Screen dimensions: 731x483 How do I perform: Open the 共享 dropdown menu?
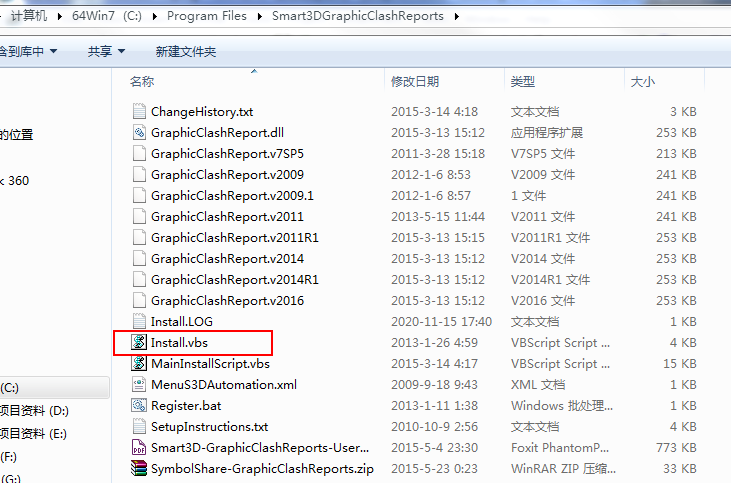(x=107, y=51)
